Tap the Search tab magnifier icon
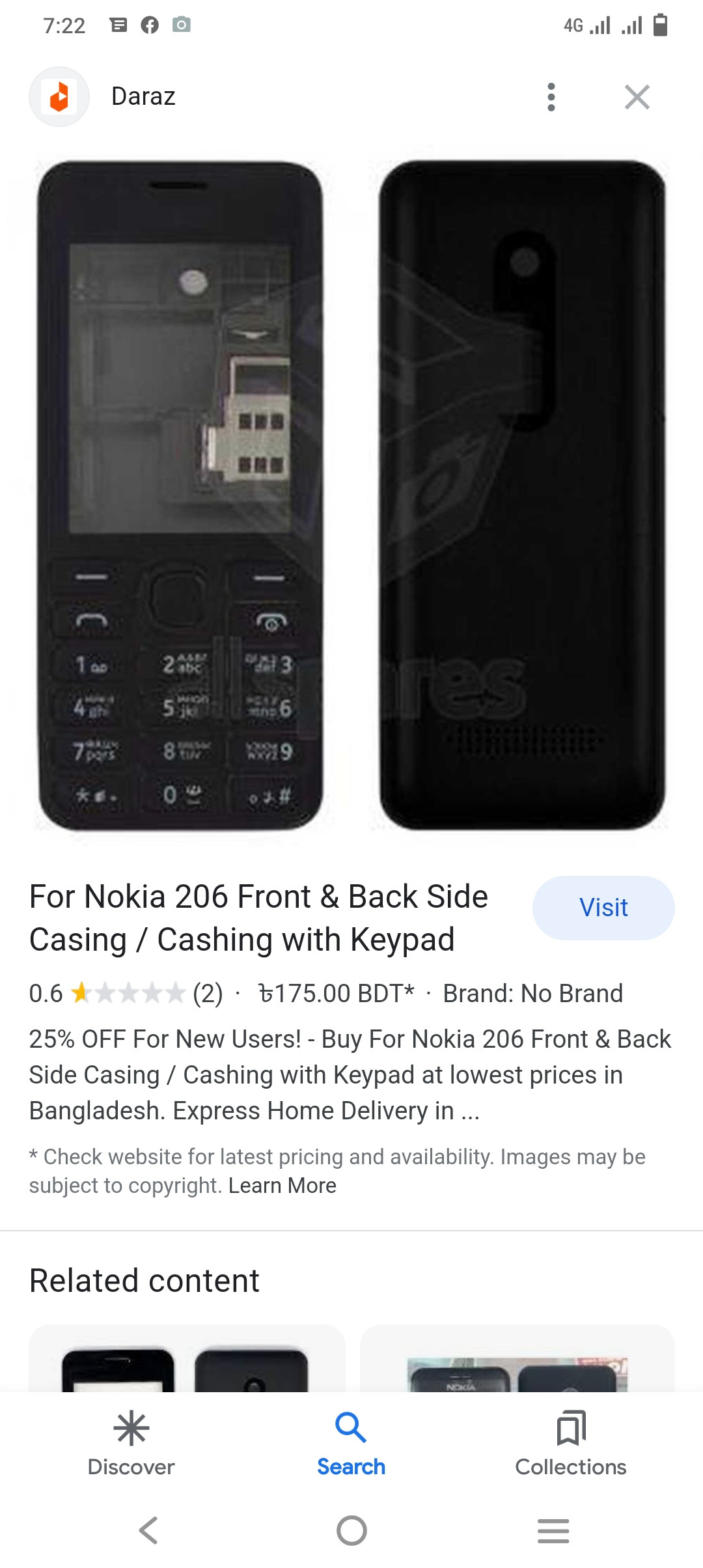Screen dimensions: 703x1568 [351, 1429]
